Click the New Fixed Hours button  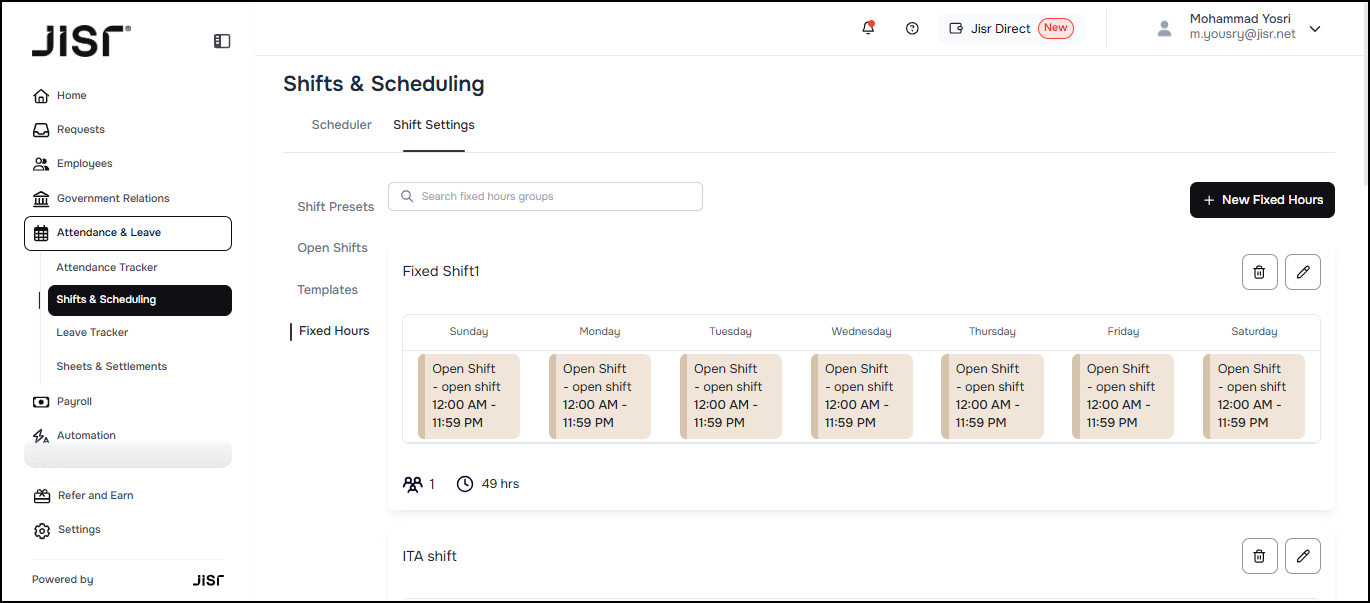pyautogui.click(x=1261, y=200)
